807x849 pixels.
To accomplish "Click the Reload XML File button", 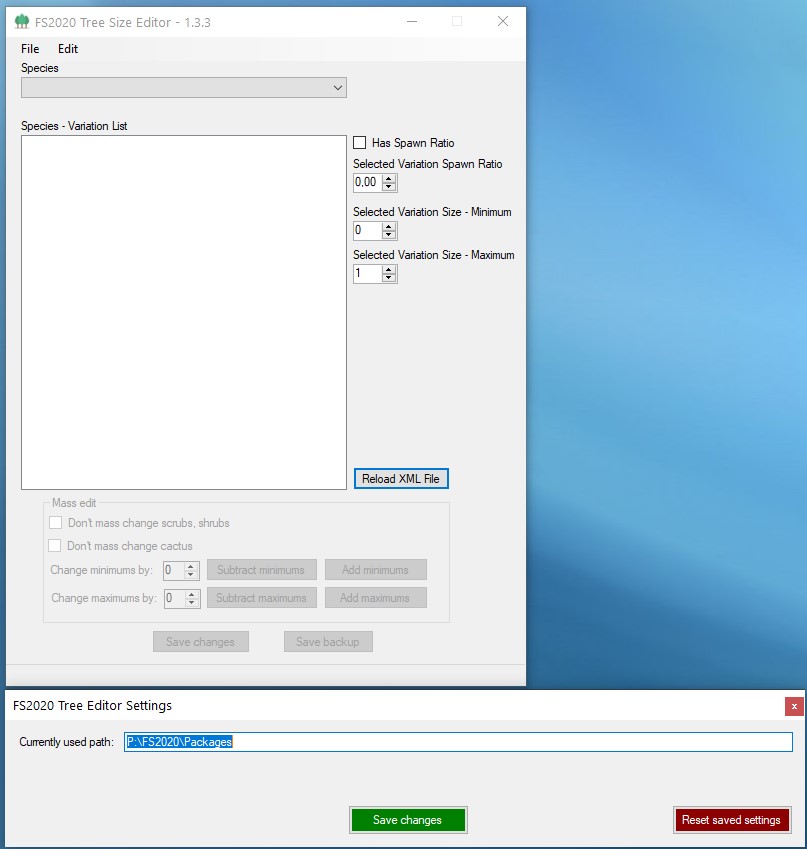I will 400,478.
